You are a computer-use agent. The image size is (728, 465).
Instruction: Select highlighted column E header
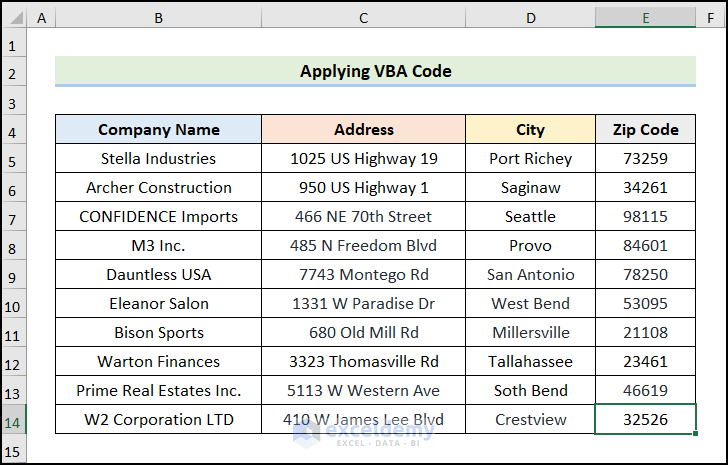click(x=645, y=18)
